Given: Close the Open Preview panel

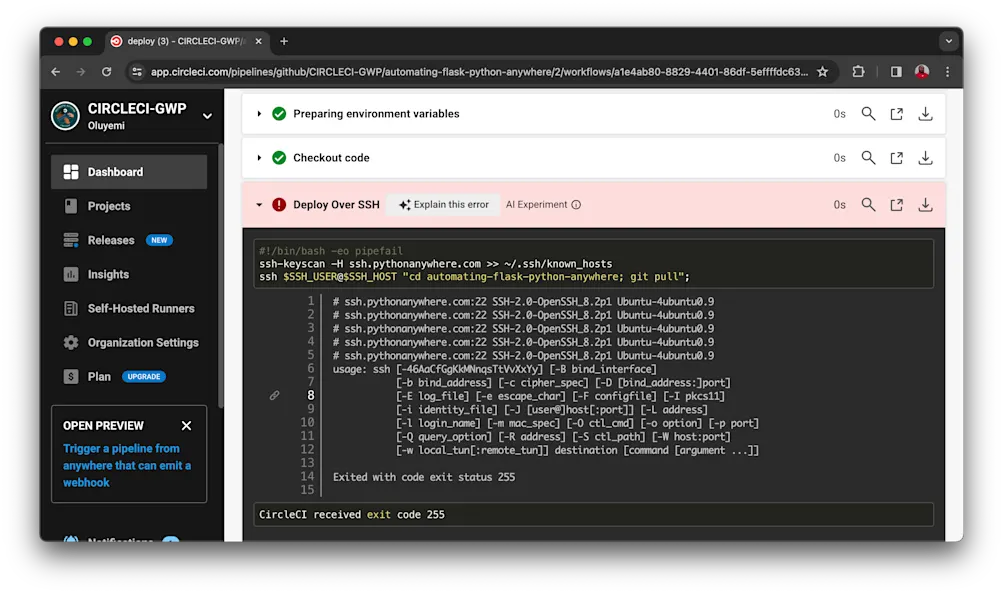Looking at the screenshot, I should (186, 425).
